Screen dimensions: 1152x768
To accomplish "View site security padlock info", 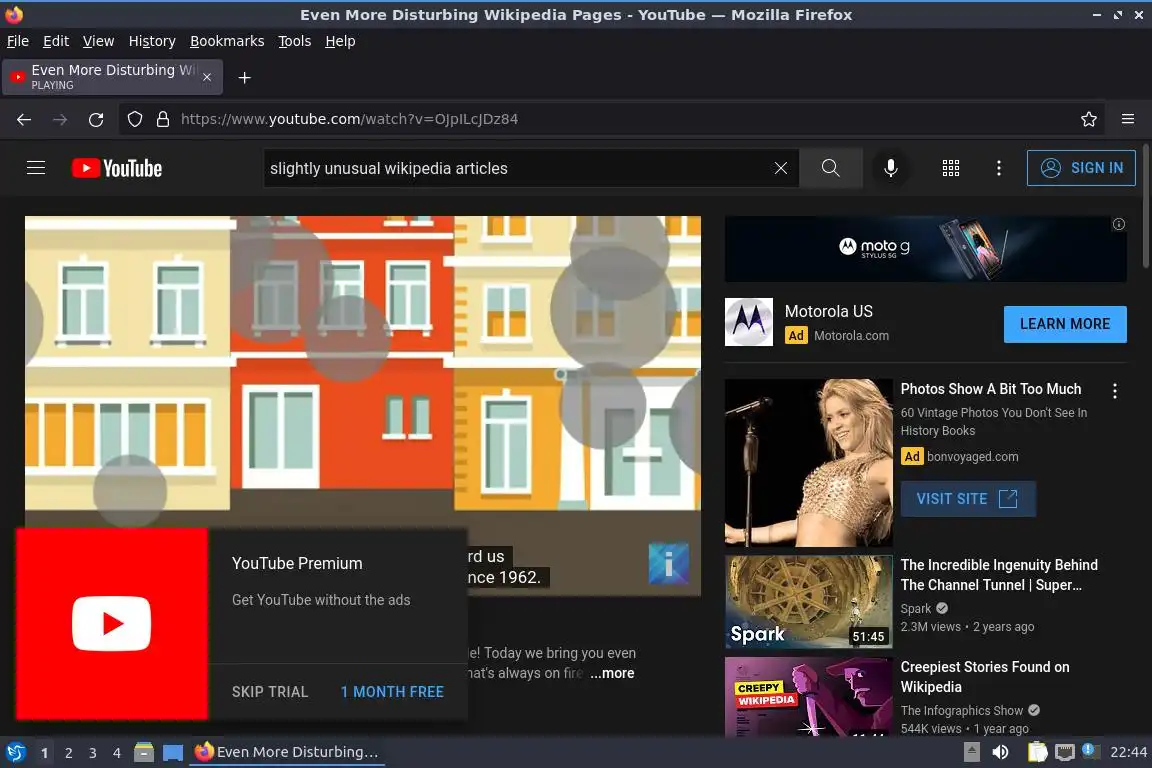I will click(163, 119).
